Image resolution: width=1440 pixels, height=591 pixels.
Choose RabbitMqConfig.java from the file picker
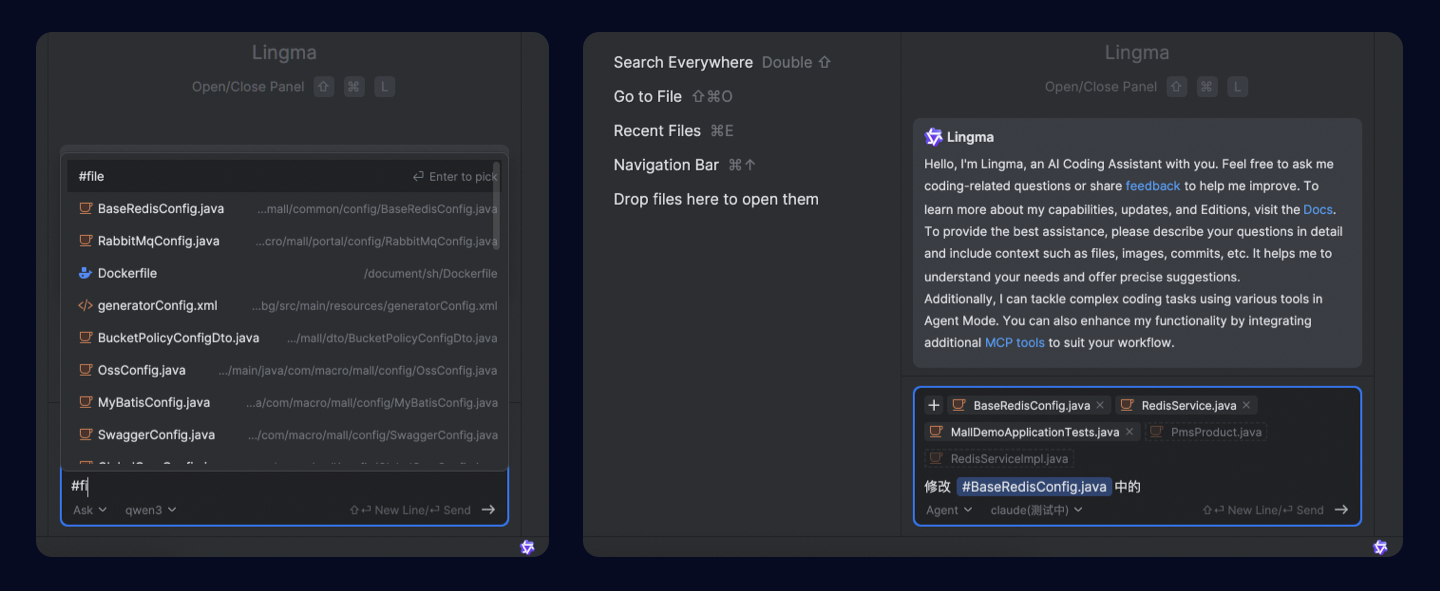(158, 241)
